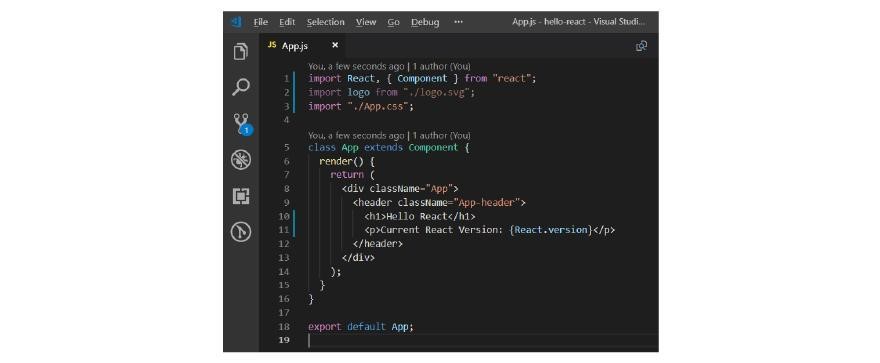
Task: Click the code lens above class App
Action: coord(389,135)
